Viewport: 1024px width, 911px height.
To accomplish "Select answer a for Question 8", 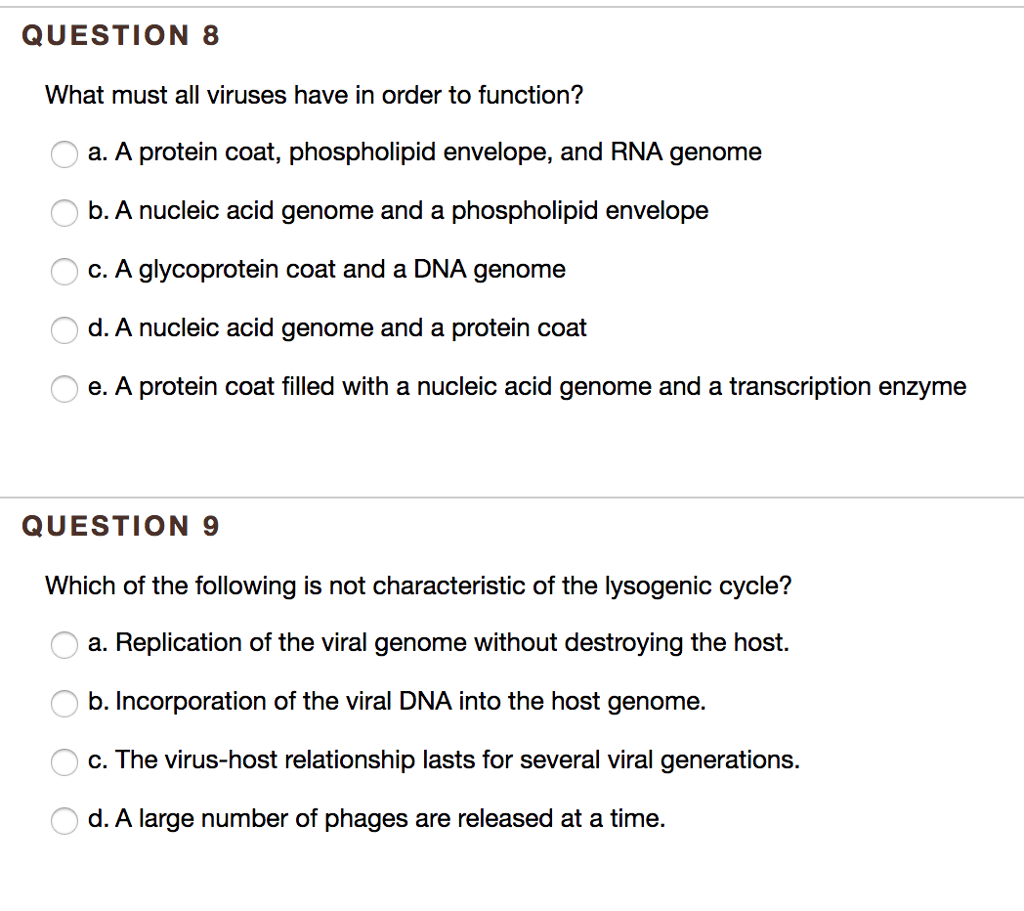I will tap(64, 155).
